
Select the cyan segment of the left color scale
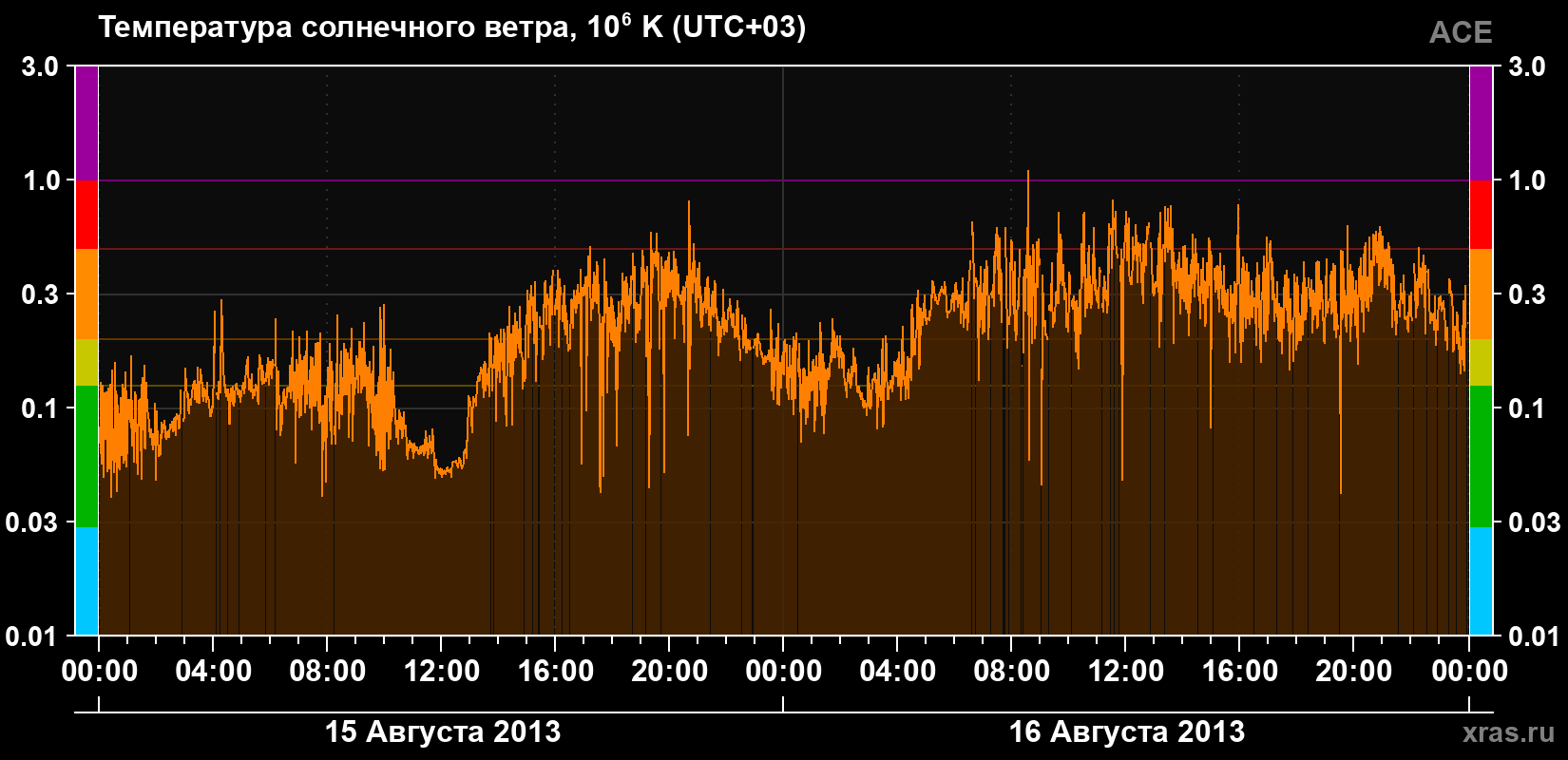point(86,581)
